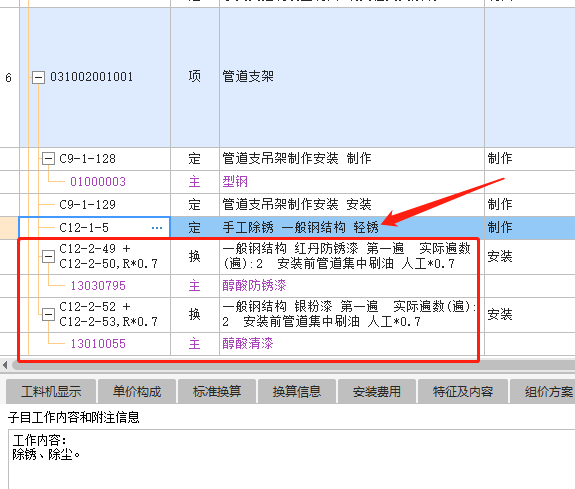Image resolution: width=575 pixels, height=489 pixels.
Task: Select code C12-2-49 + C12-2-50,R*0.7
Action: coord(109,256)
